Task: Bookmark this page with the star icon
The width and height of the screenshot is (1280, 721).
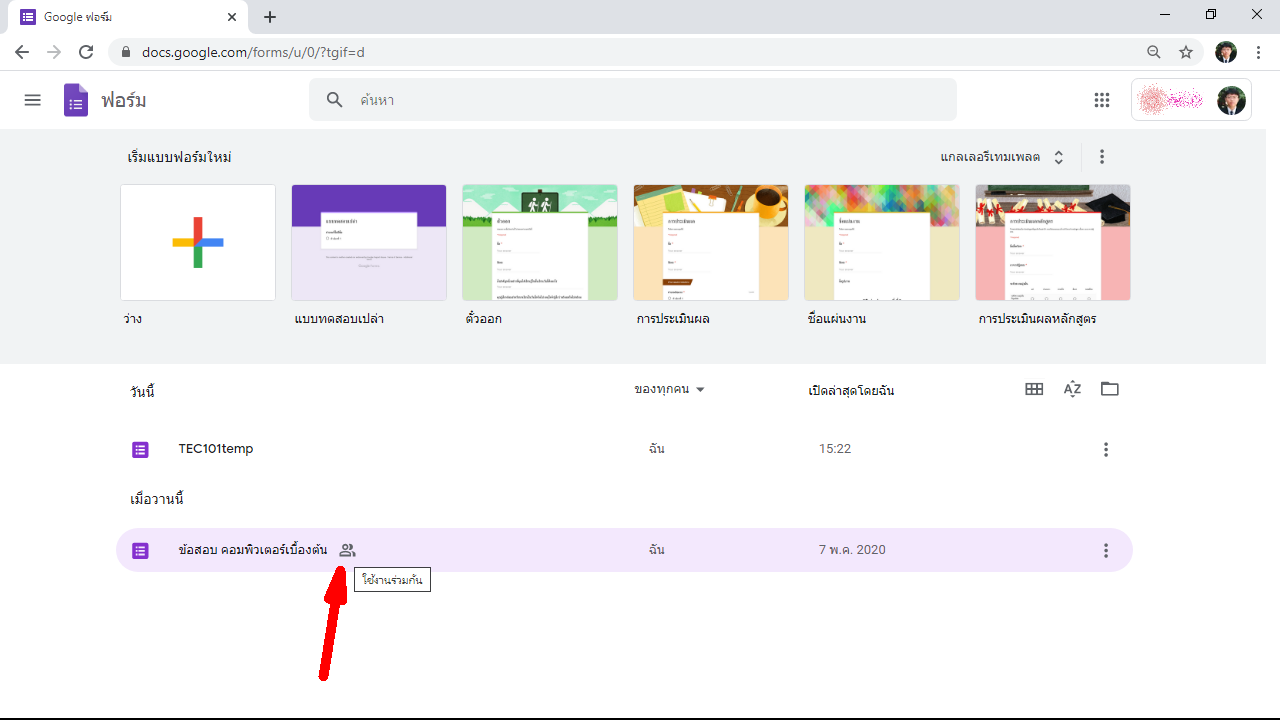Action: click(1186, 52)
